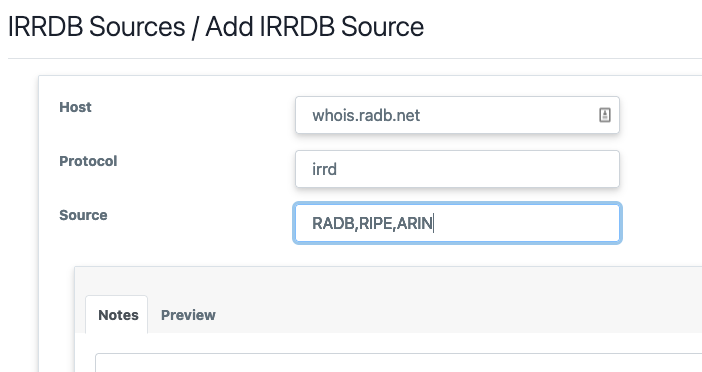Click inside the notes text area below the tabs
The width and height of the screenshot is (702, 372).
[398, 363]
